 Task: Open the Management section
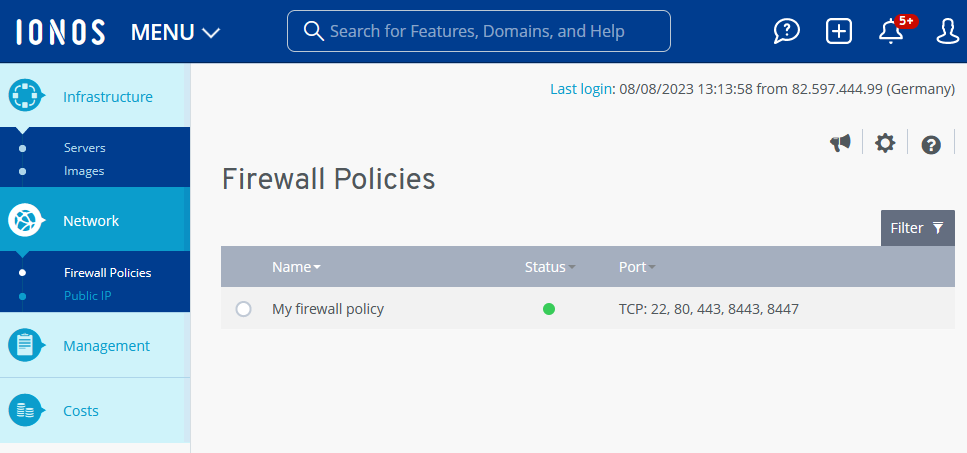click(x=106, y=346)
